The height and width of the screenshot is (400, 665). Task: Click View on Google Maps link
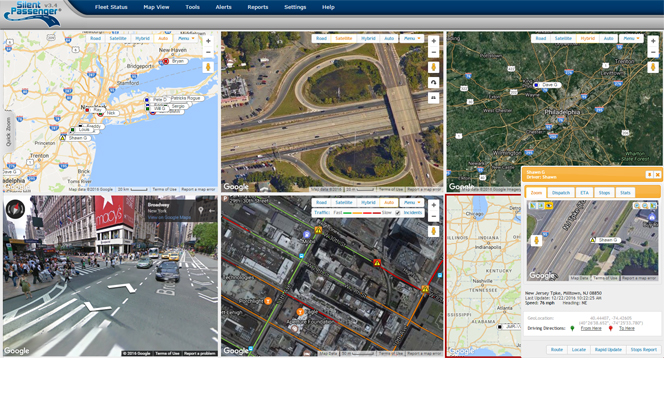point(169,217)
